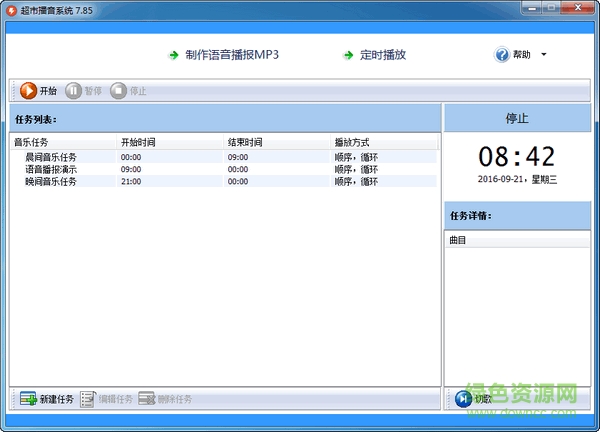Click end time 09:00 of 晨间音乐任务
This screenshot has width=600, height=432.
(238, 157)
